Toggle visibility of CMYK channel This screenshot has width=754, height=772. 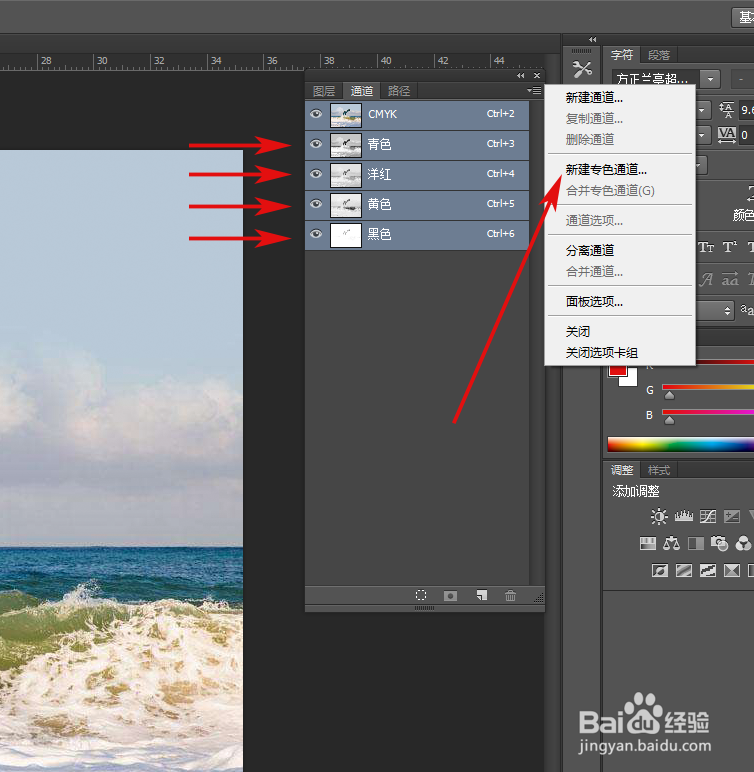(316, 114)
